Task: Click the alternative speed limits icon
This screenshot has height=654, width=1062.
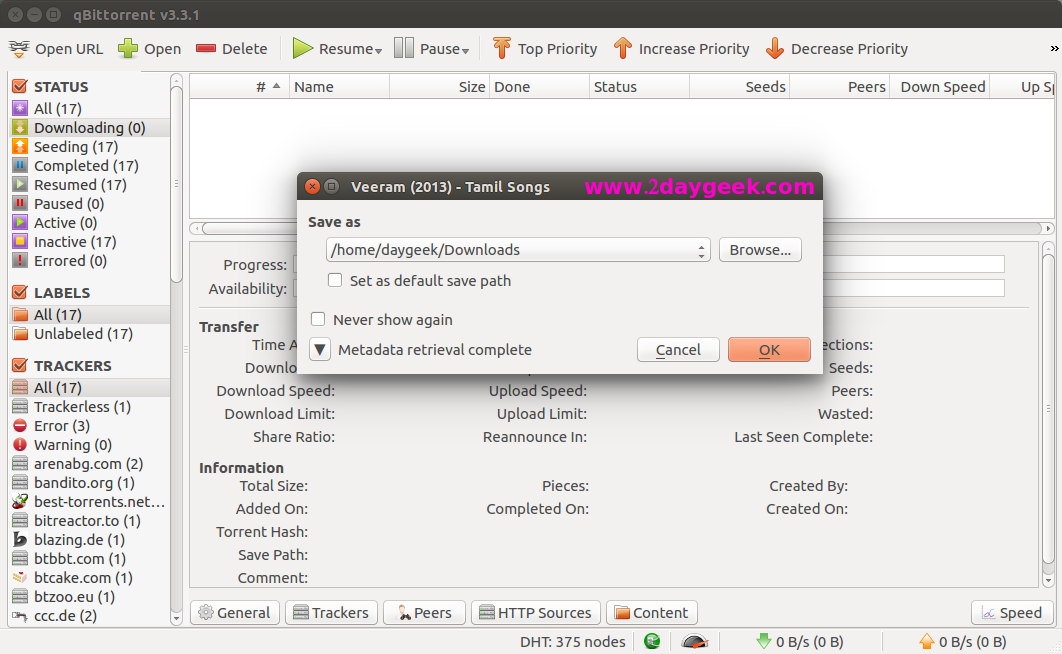Action: tap(695, 641)
